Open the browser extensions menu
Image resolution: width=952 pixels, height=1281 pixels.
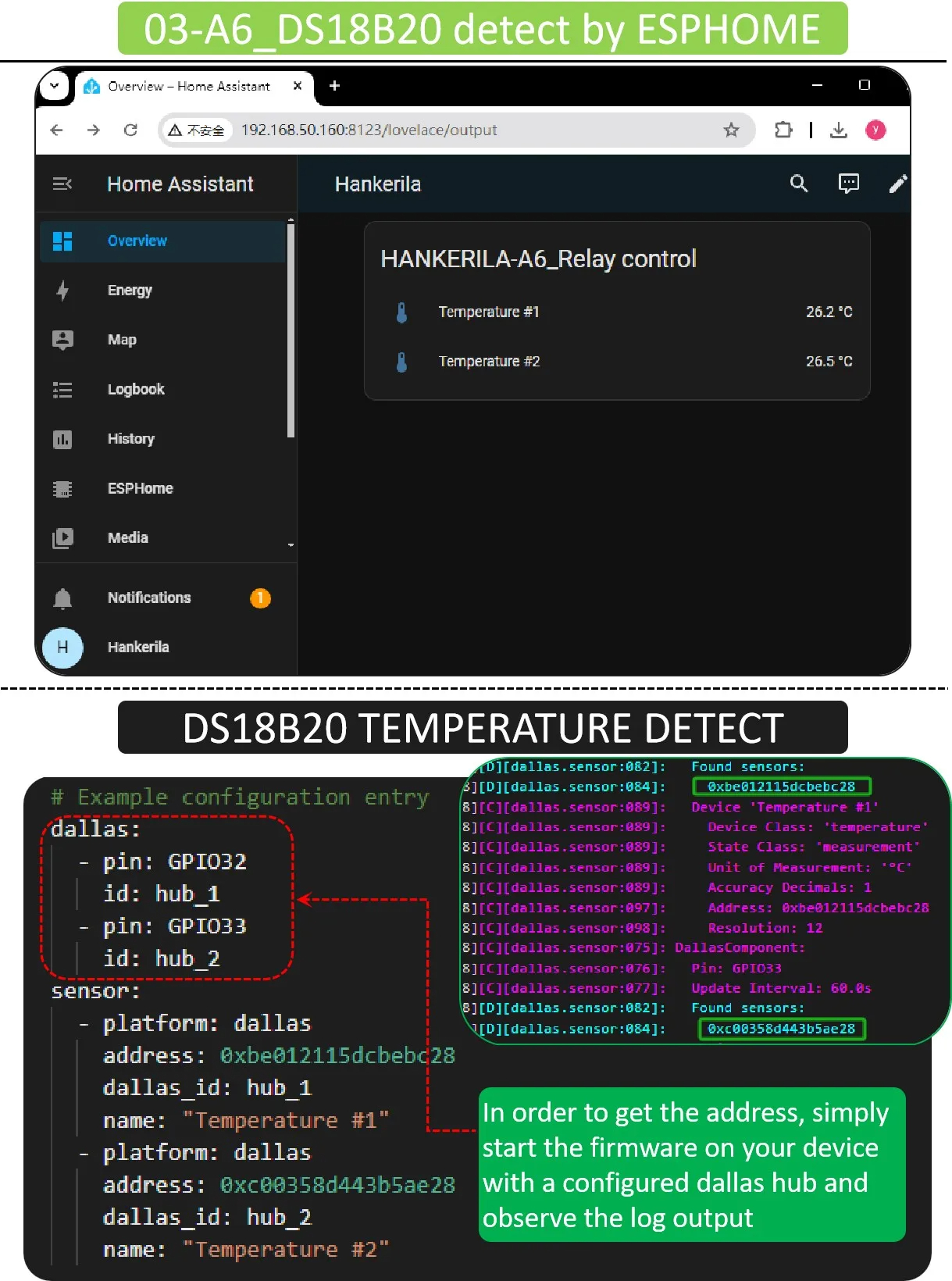[783, 130]
